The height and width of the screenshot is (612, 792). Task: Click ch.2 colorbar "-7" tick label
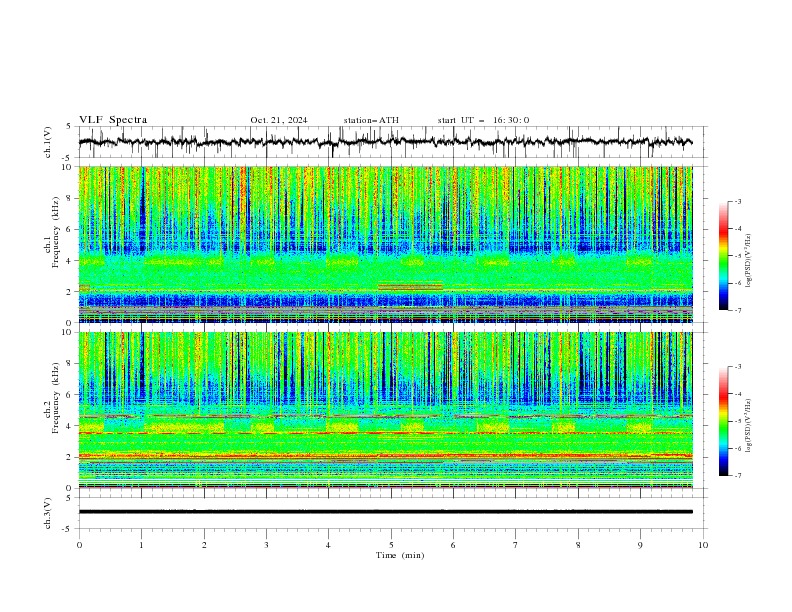point(738,475)
